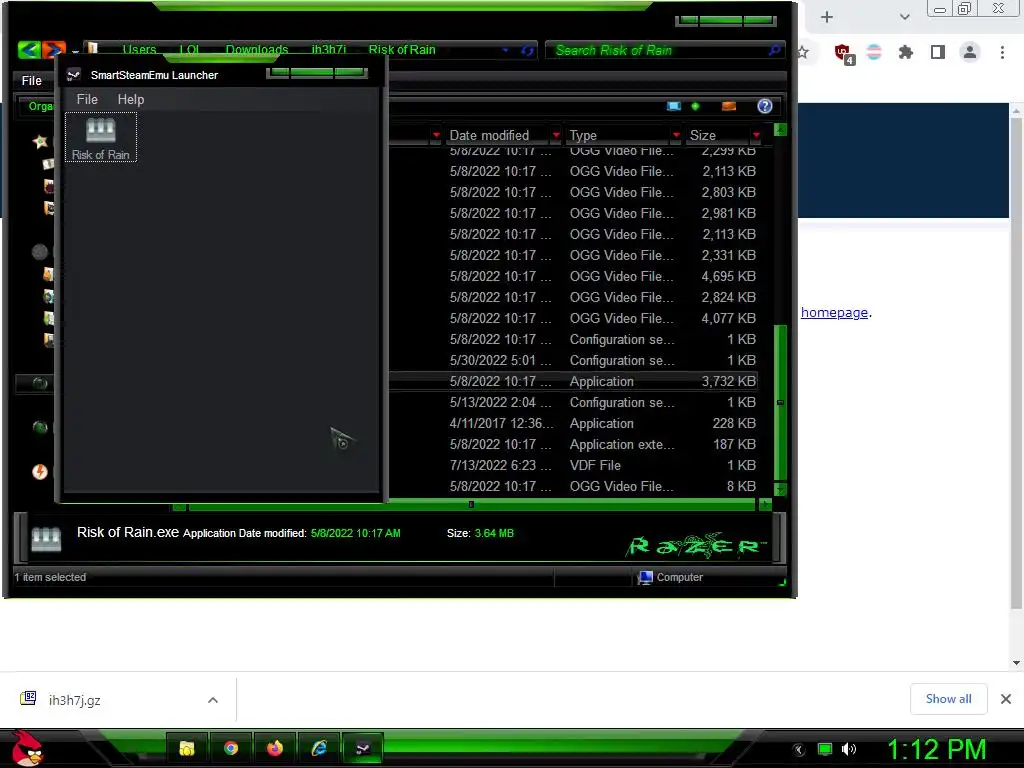Open Chrome profile avatar

[970, 52]
